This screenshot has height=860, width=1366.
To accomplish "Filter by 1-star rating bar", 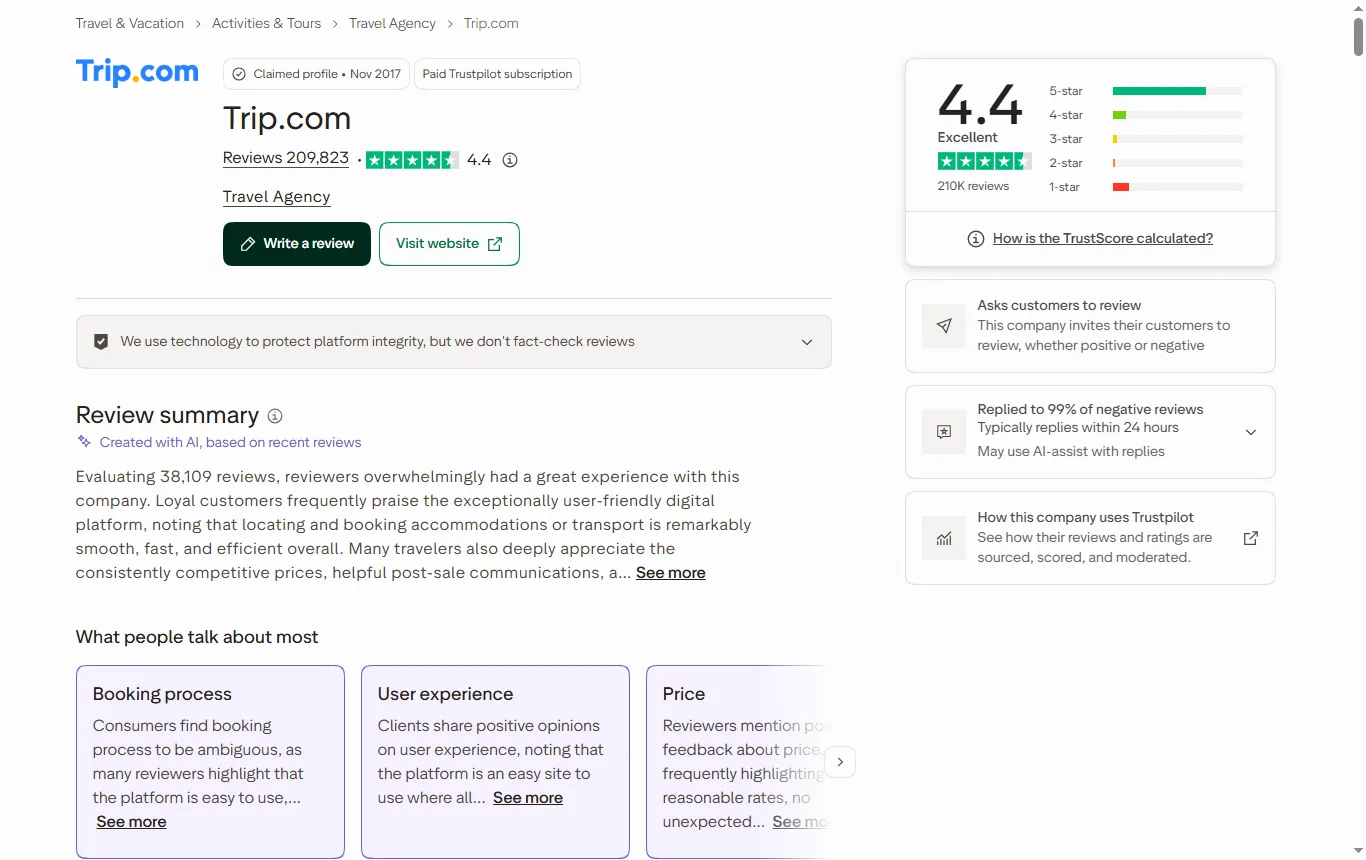I will 1146,187.
